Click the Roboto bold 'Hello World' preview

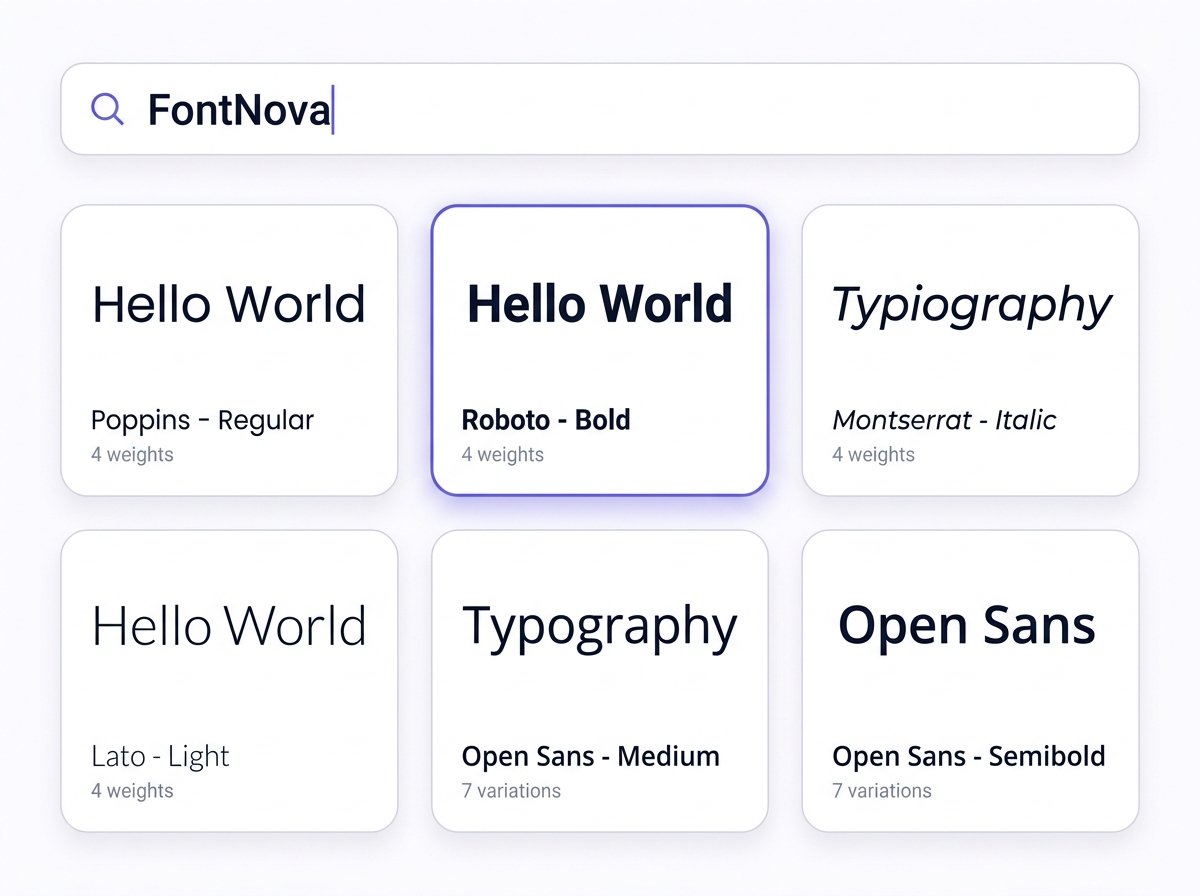[x=600, y=304]
